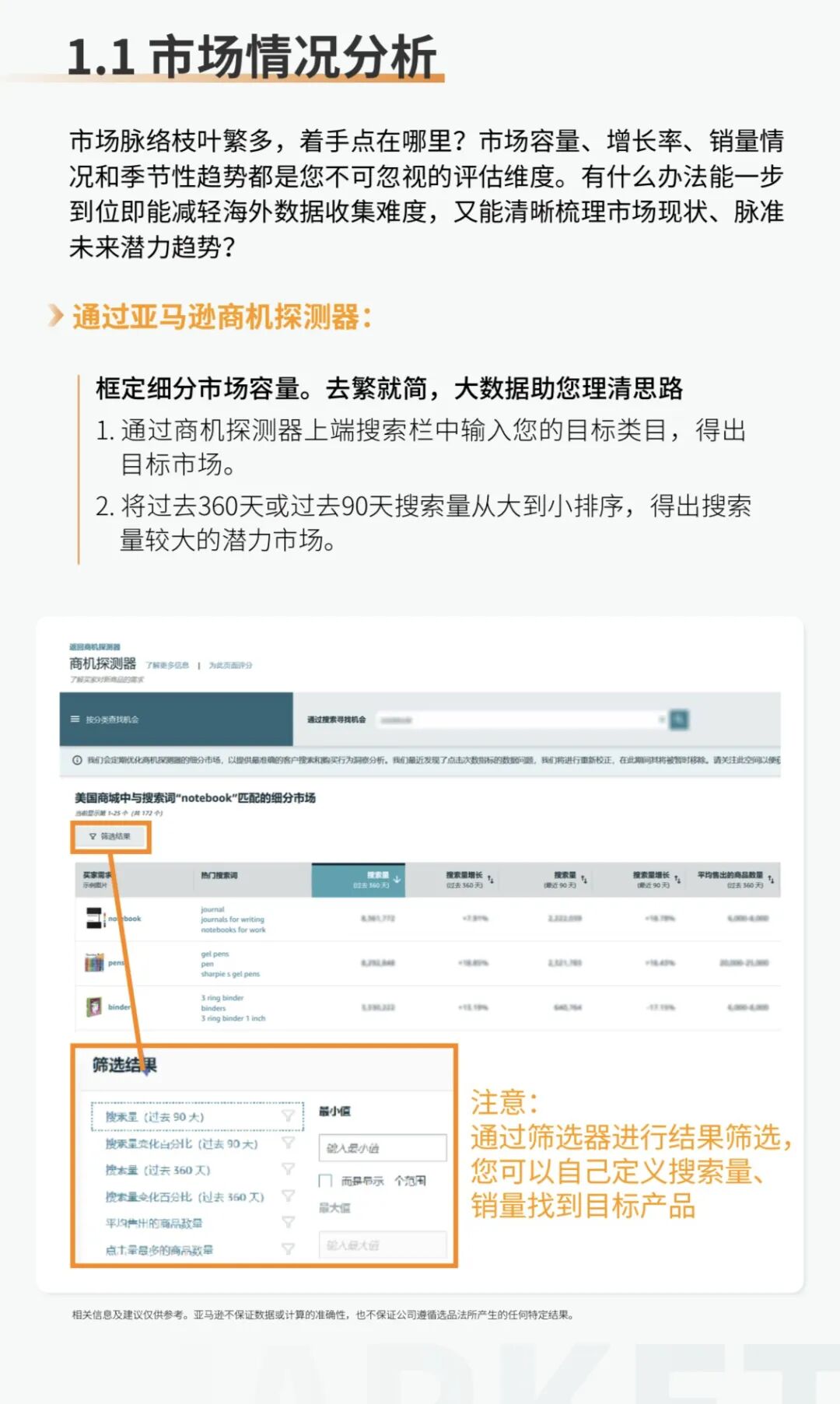The width and height of the screenshot is (840, 1404).
Task: Sort by 搜索量增长 (过去 360 天) column
Action: pyautogui.click(x=468, y=880)
